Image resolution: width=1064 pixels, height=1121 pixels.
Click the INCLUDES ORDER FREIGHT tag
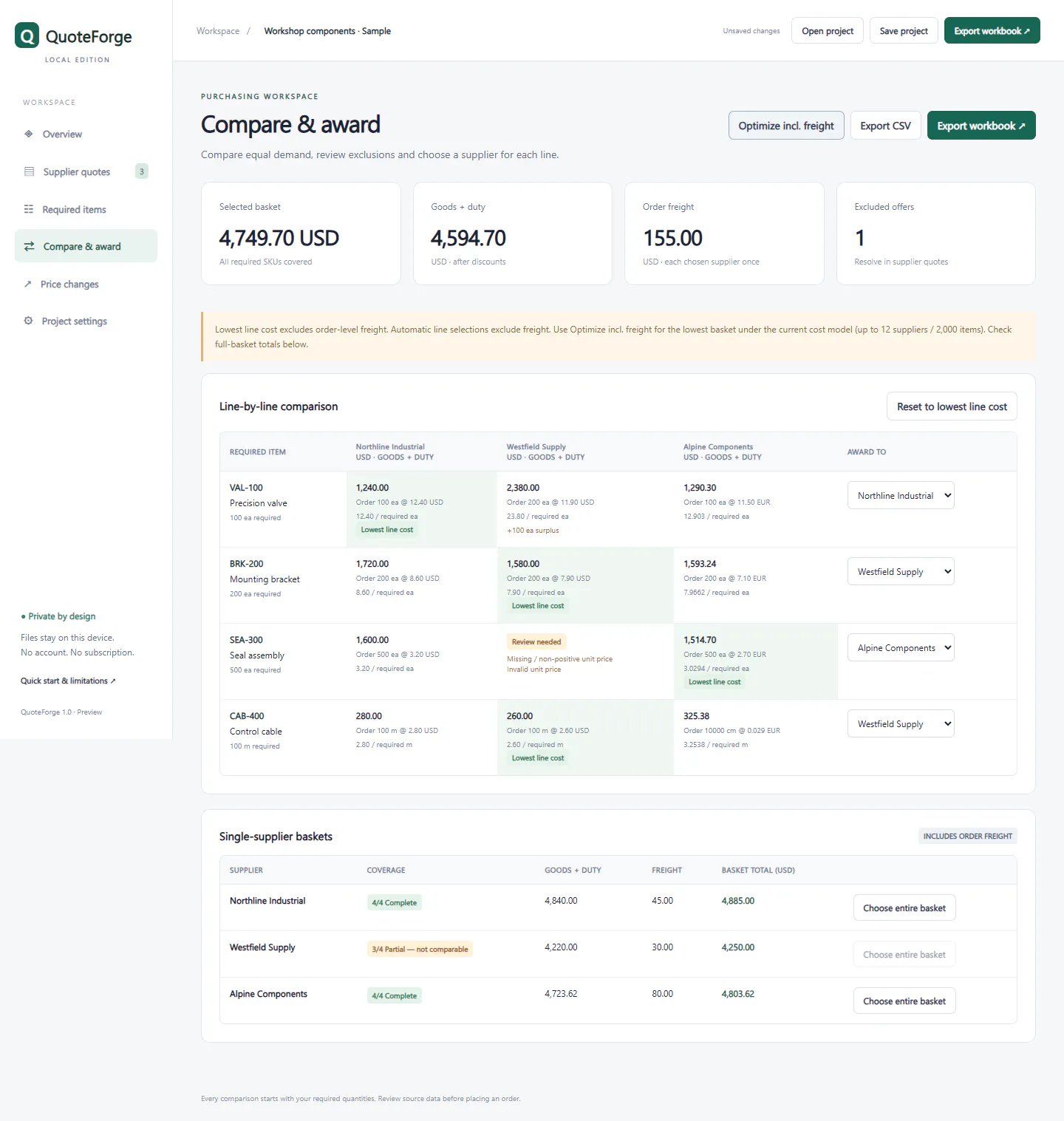coord(968,836)
